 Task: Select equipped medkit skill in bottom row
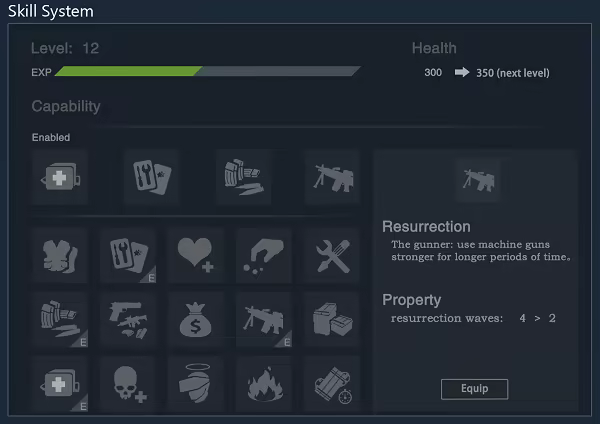click(60, 384)
